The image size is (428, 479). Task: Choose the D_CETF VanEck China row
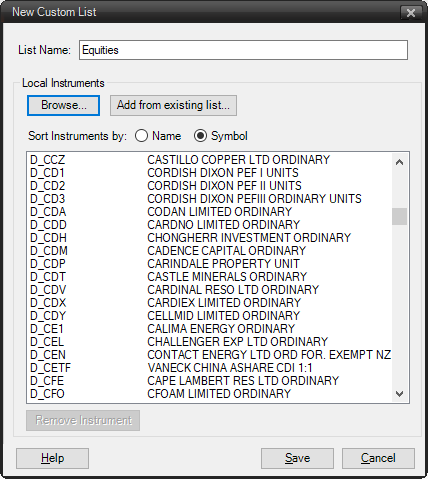(210, 368)
